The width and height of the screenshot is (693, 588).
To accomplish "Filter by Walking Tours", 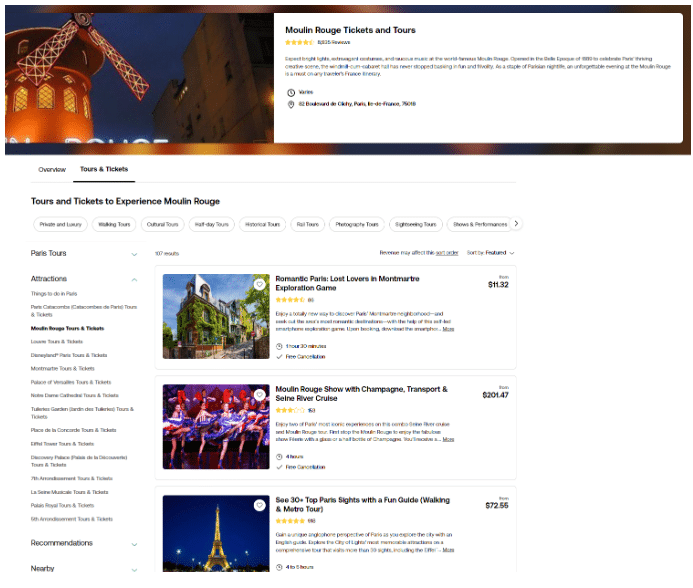I will click(114, 224).
